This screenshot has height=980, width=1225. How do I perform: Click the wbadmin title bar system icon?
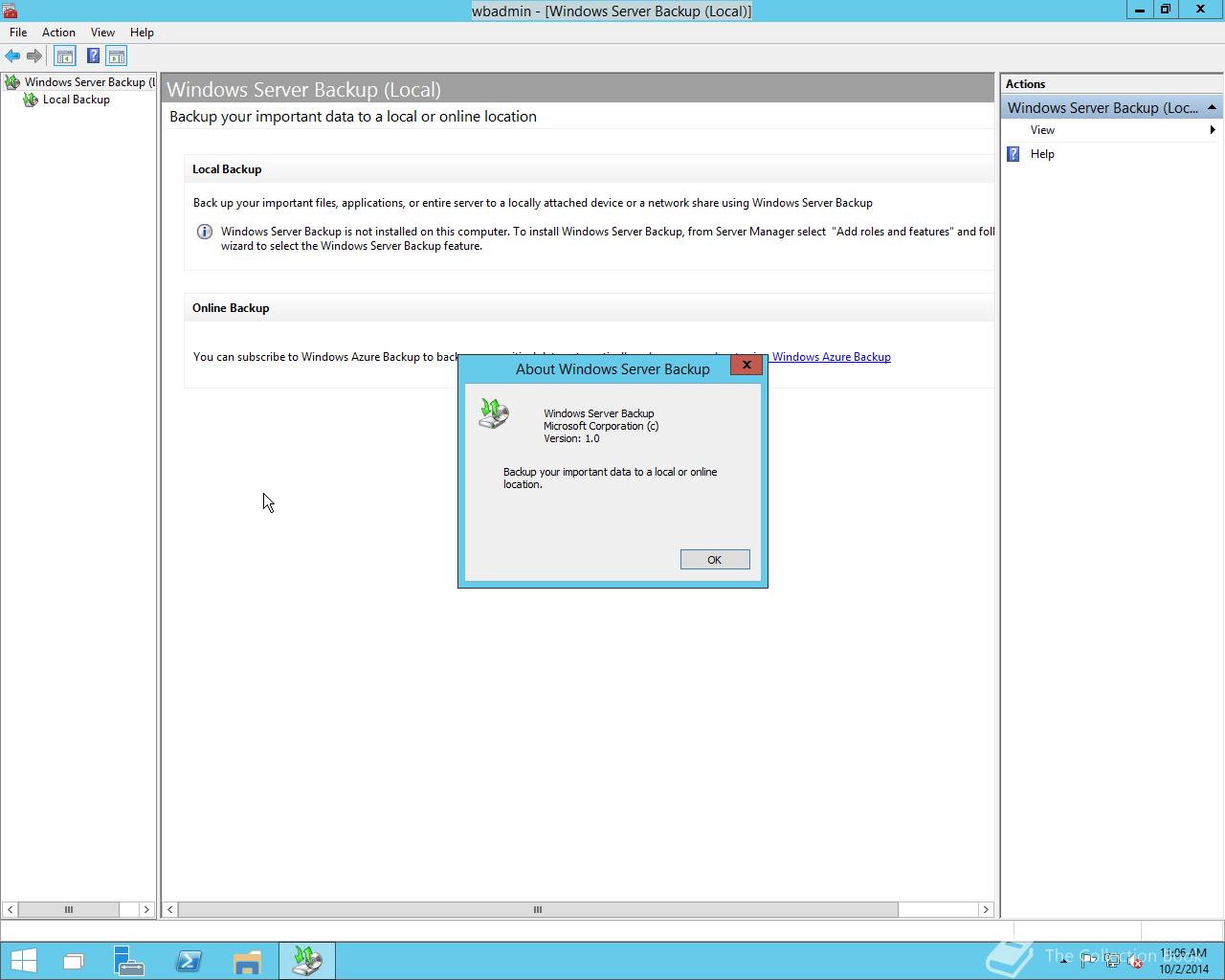(10, 11)
